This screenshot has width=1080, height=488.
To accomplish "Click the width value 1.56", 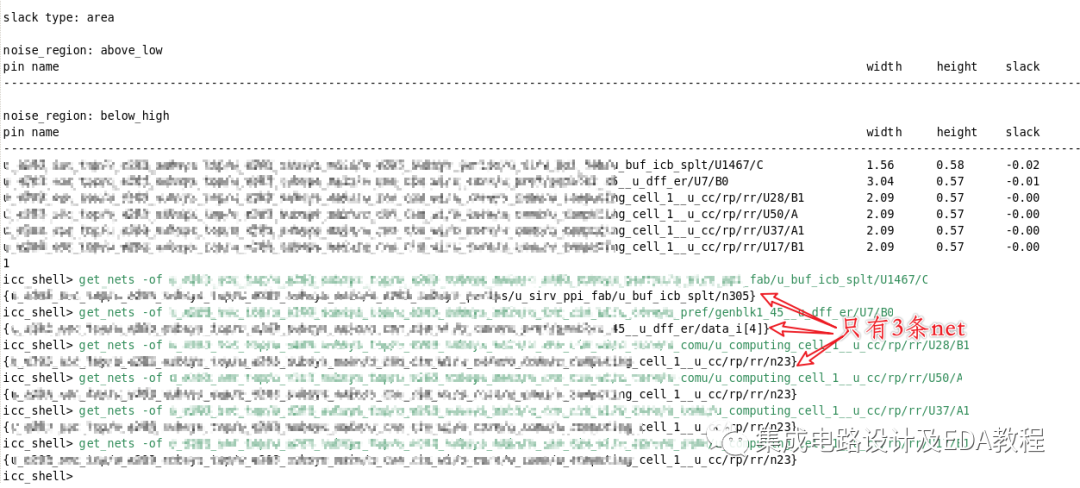I will point(880,165).
